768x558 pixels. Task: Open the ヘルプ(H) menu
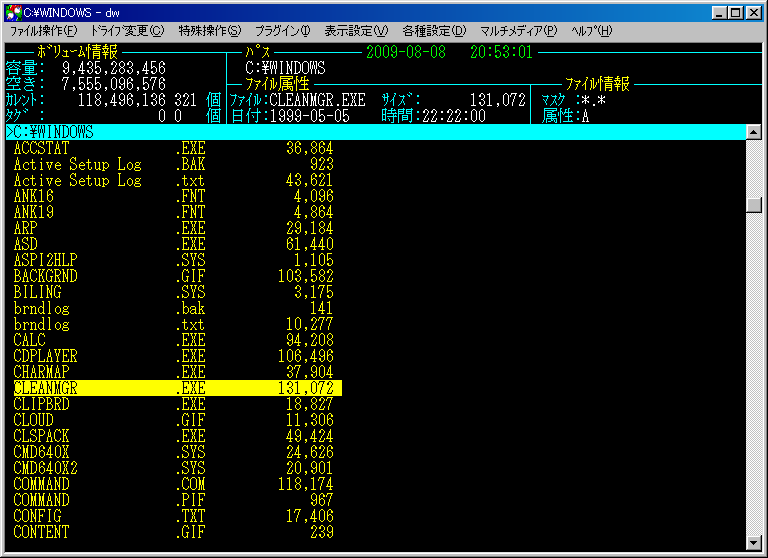tap(591, 31)
